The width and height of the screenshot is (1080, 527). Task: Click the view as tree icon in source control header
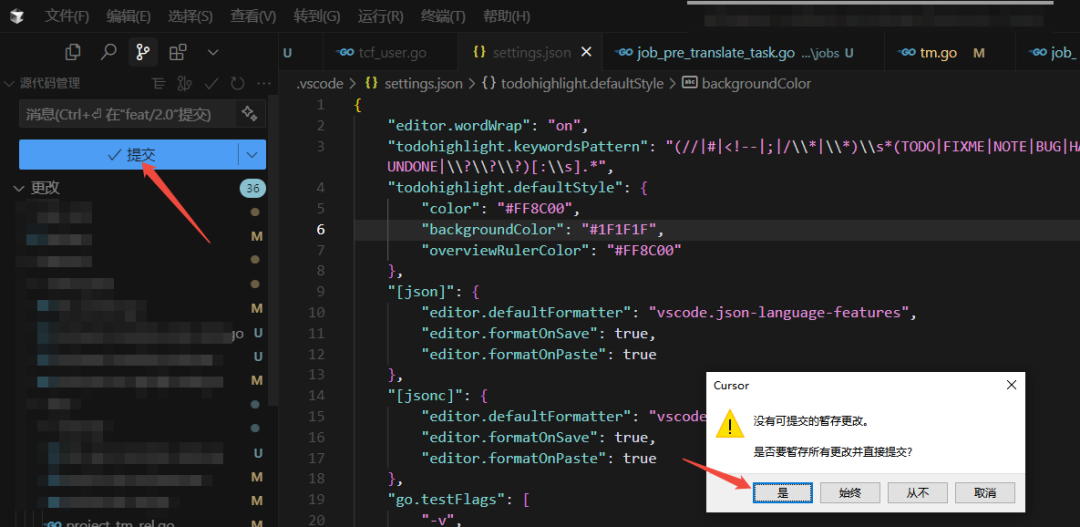[159, 83]
